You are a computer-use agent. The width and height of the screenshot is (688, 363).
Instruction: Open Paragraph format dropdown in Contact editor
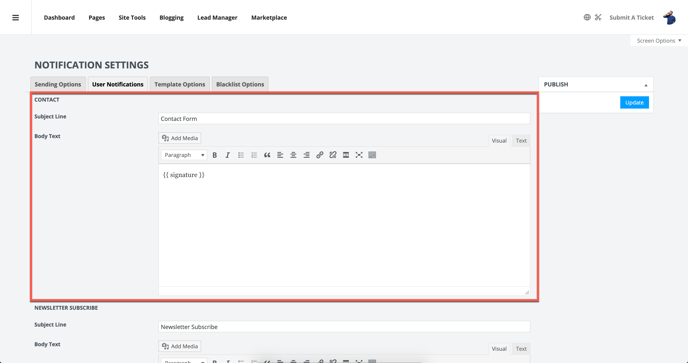click(x=184, y=155)
